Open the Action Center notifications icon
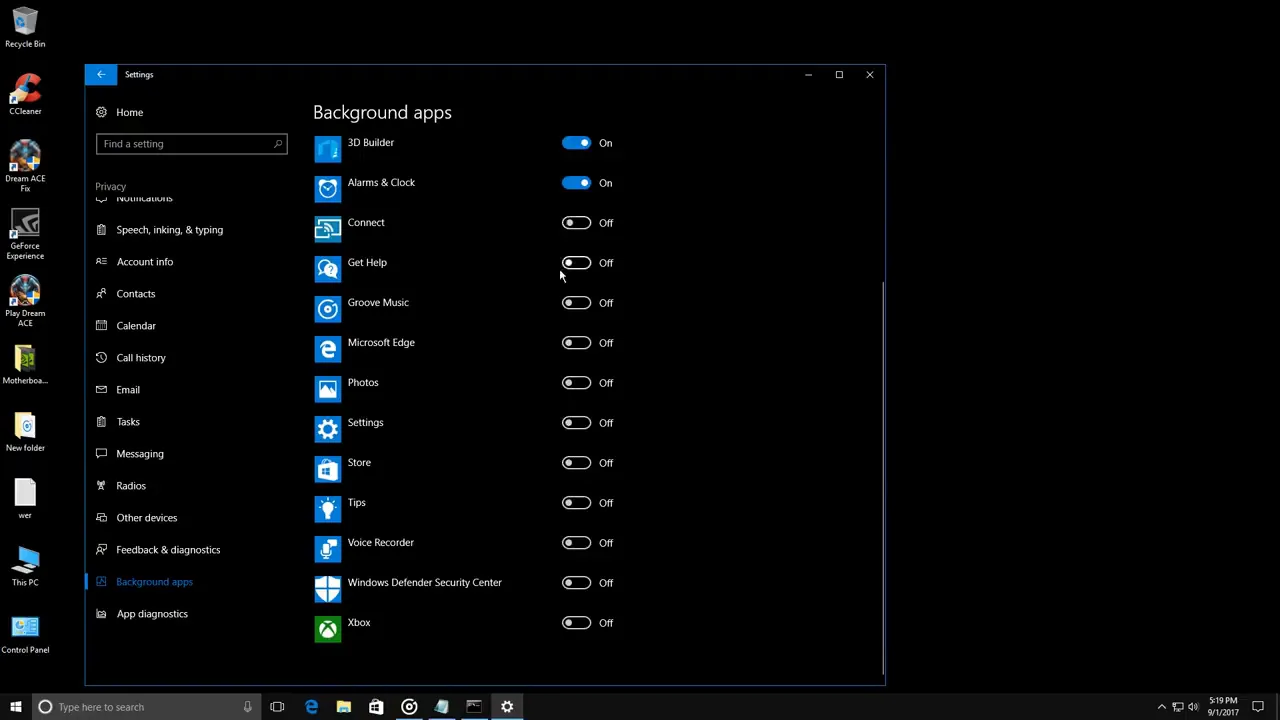 (x=1258, y=707)
